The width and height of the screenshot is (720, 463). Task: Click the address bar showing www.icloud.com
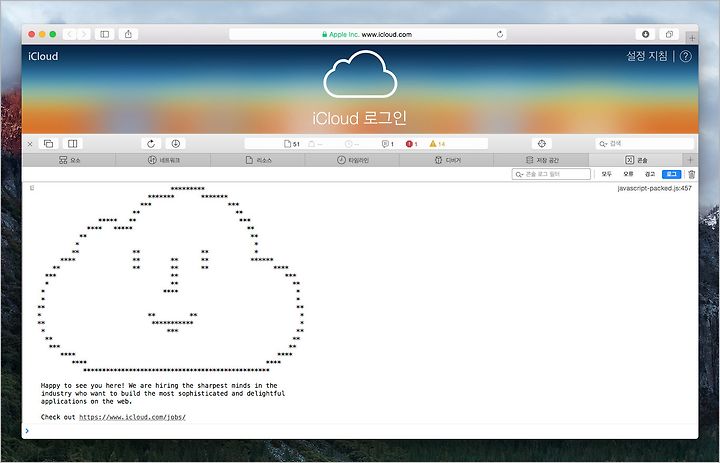point(367,34)
